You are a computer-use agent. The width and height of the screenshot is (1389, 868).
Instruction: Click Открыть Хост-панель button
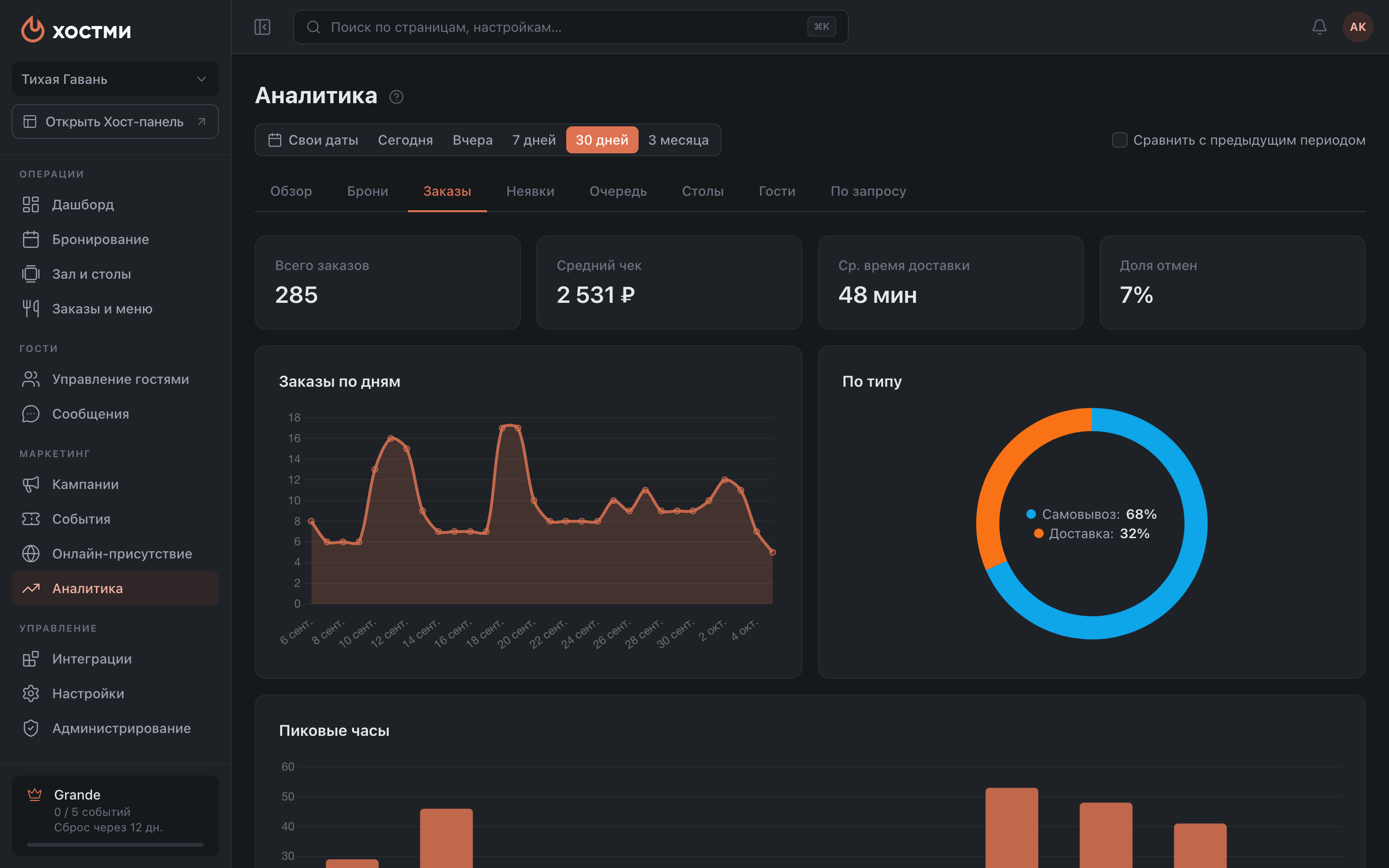coord(115,122)
